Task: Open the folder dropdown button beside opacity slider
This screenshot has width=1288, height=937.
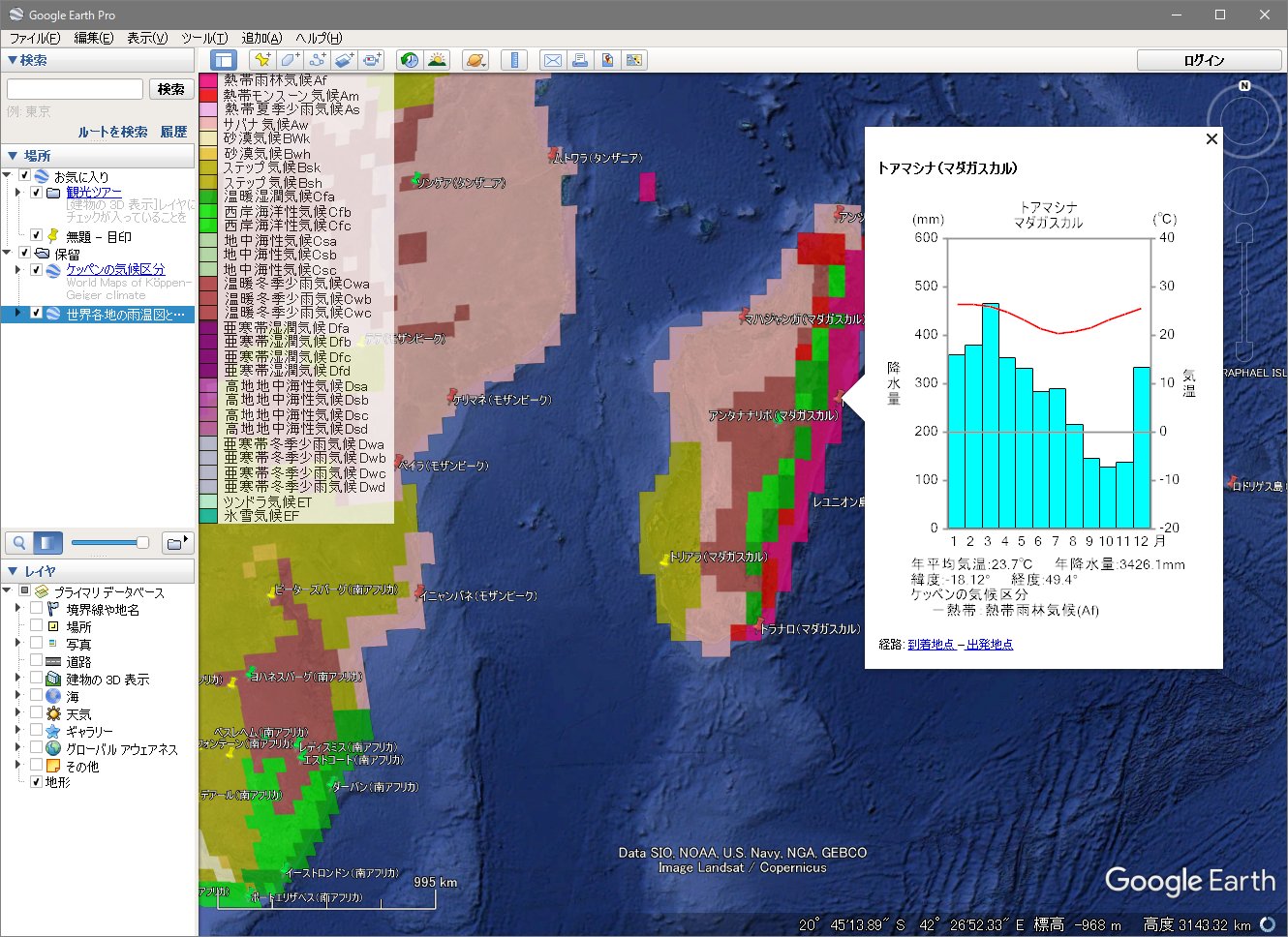Action: pos(177,543)
